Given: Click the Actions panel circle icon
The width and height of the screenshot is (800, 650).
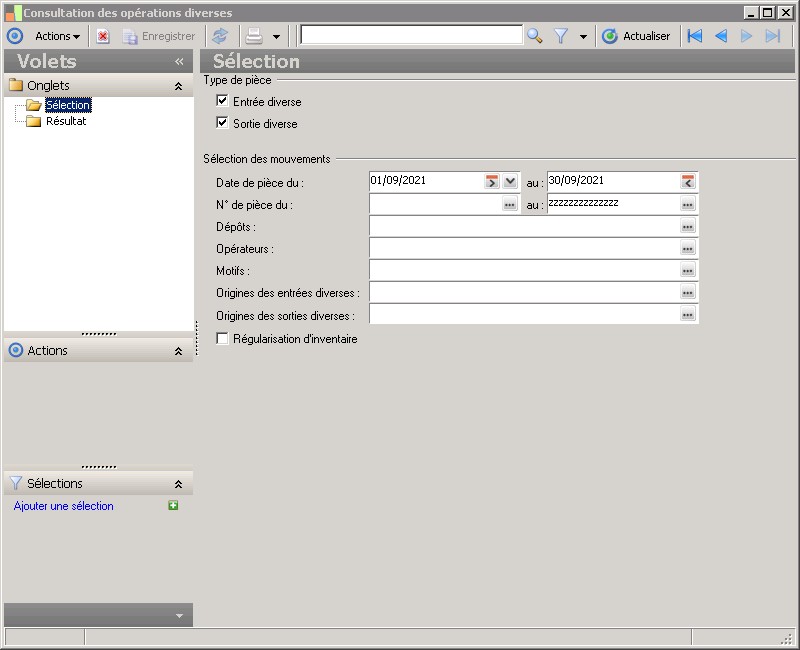Looking at the screenshot, I should coord(16,350).
